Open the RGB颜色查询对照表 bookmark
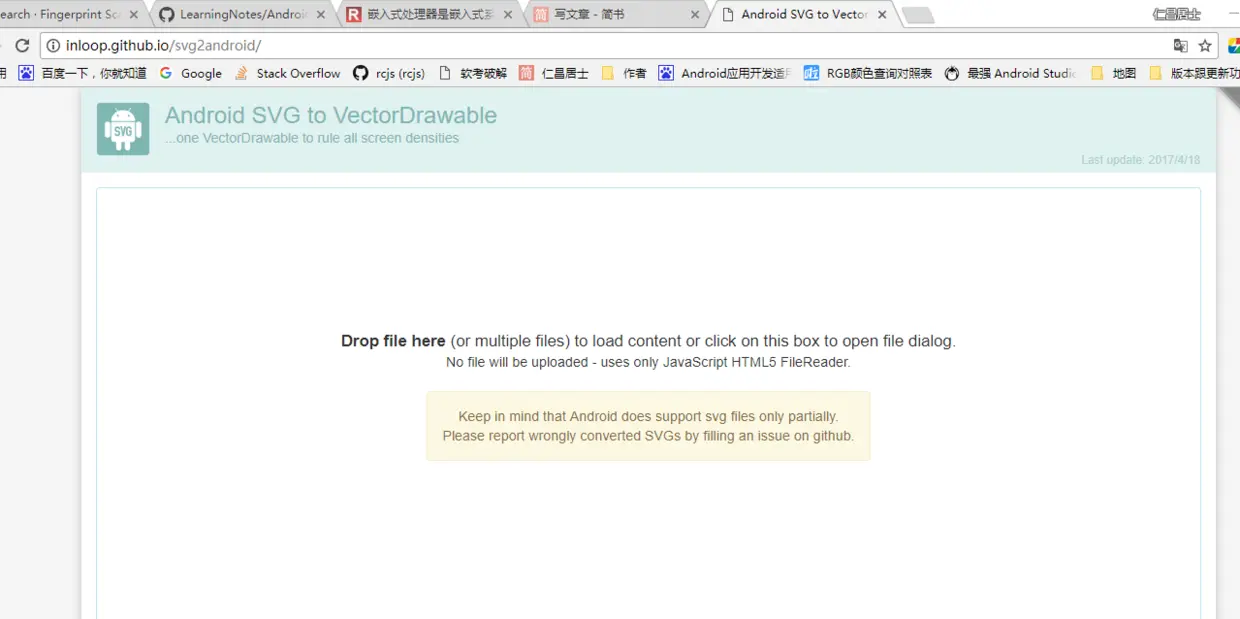This screenshot has width=1240, height=619. pyautogui.click(x=868, y=73)
